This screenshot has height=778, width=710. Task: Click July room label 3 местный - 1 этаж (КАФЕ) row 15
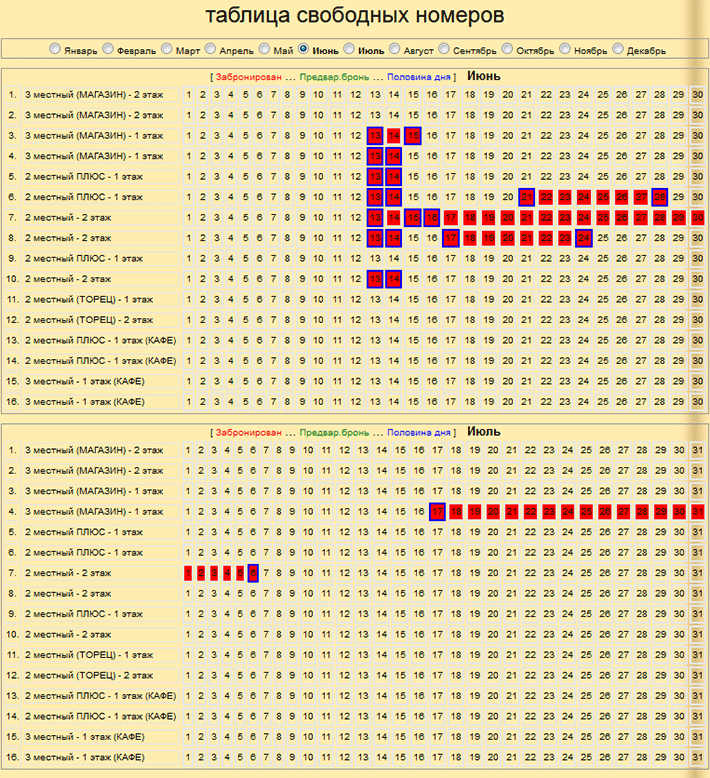point(85,737)
